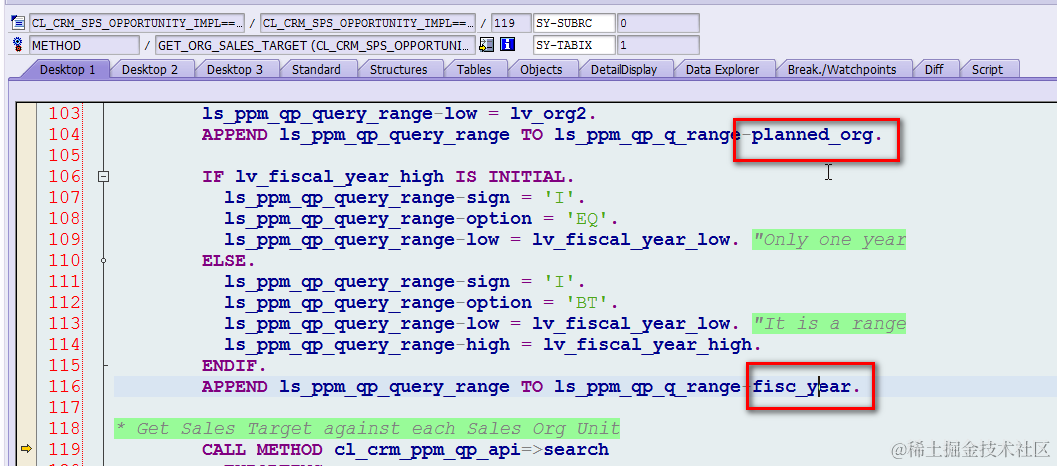Image resolution: width=1057 pixels, height=466 pixels.
Task: Click the yellow current-line arrow at line 119
Action: [27, 448]
